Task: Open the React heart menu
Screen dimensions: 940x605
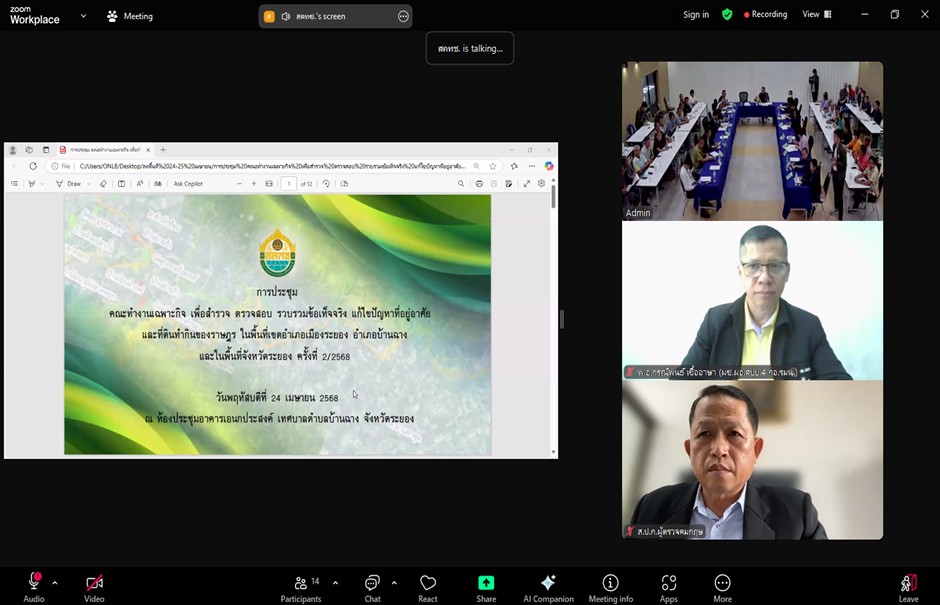Action: pos(427,588)
